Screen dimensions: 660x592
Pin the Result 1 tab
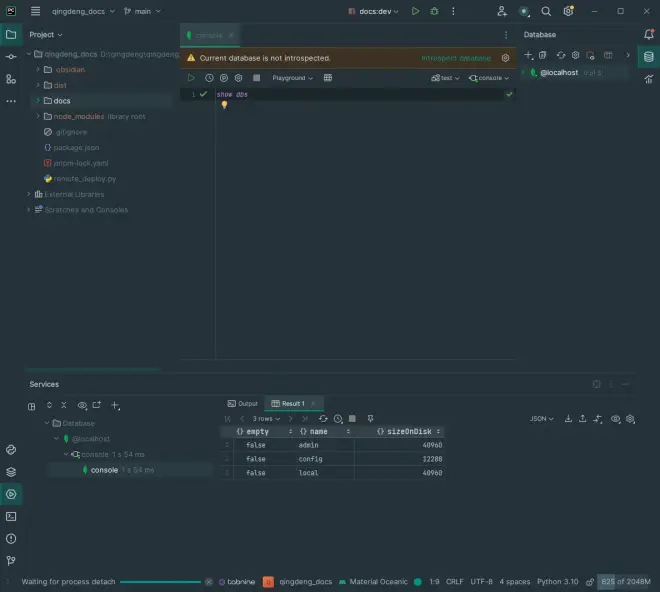point(370,419)
